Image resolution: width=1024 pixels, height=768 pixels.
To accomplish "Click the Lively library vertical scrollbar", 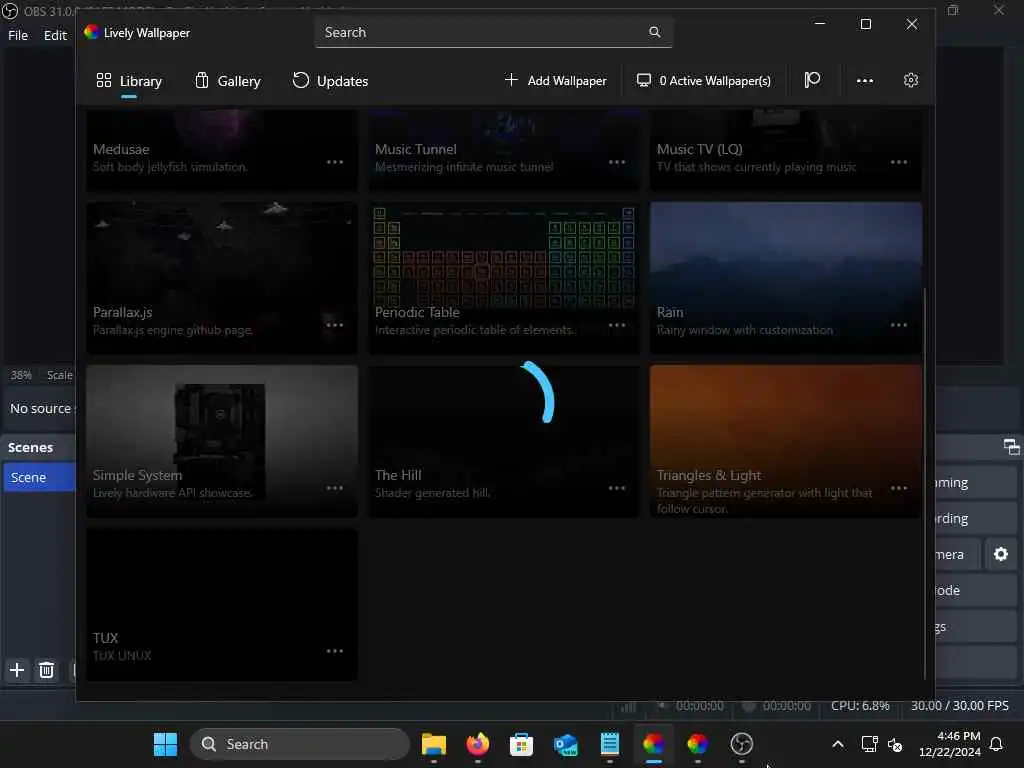I will click(925, 483).
